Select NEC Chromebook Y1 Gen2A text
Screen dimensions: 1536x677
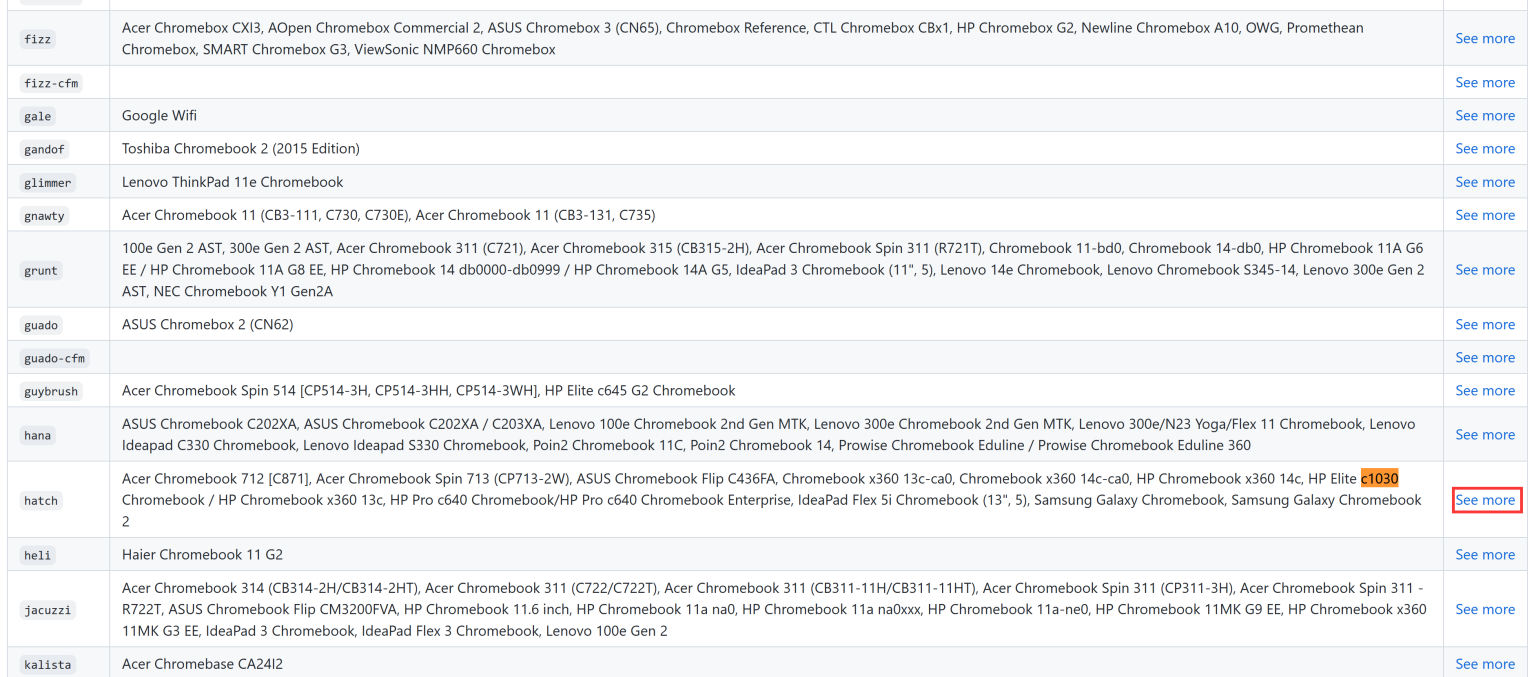(243, 291)
